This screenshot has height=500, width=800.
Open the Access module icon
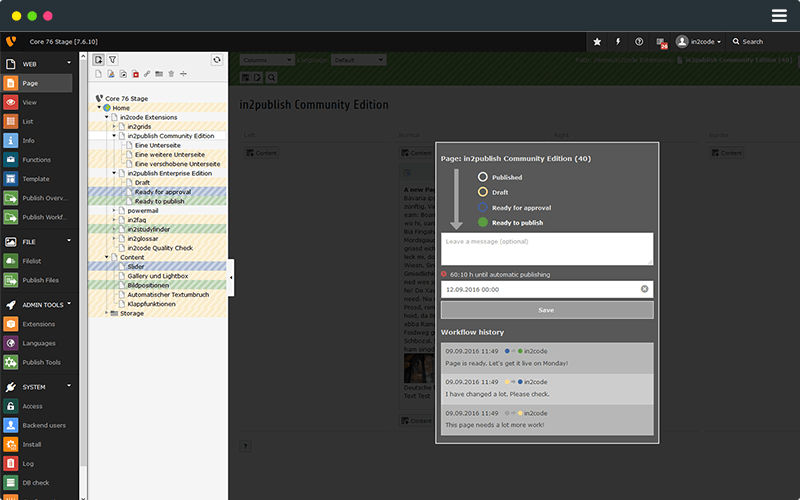pyautogui.click(x=11, y=406)
